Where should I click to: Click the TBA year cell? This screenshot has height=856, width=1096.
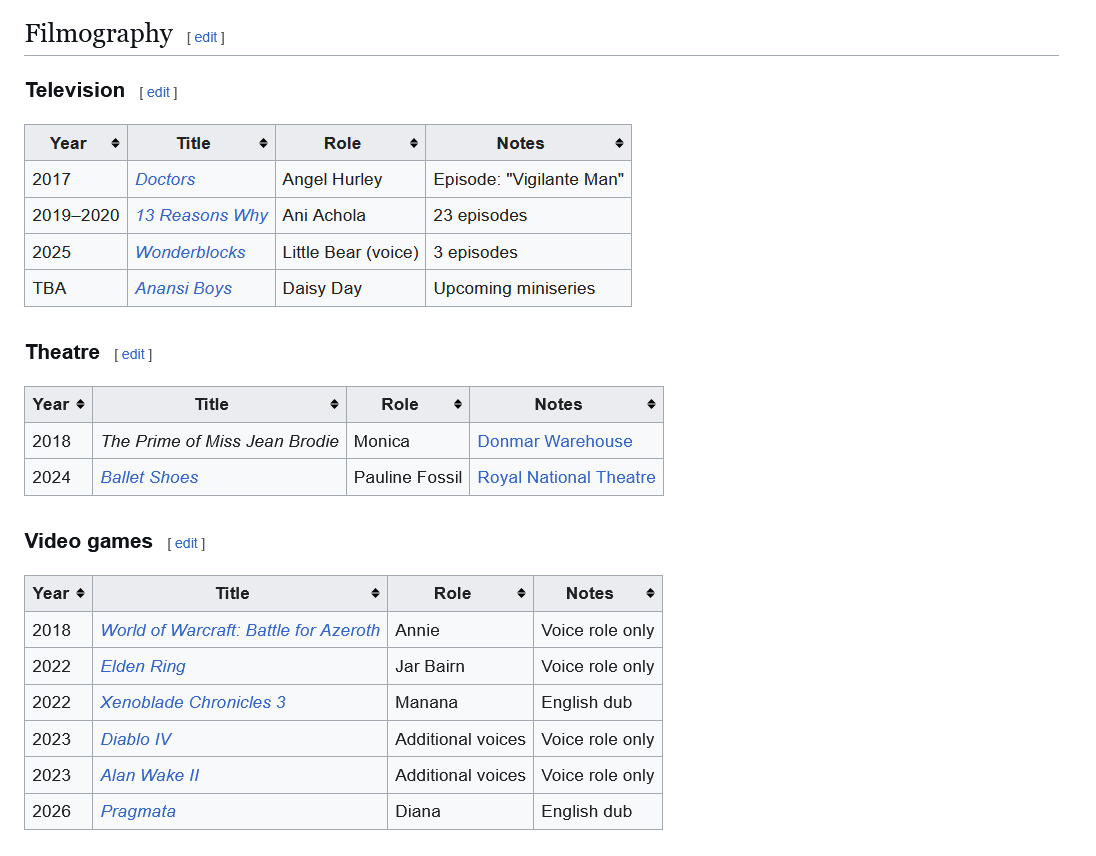point(76,289)
